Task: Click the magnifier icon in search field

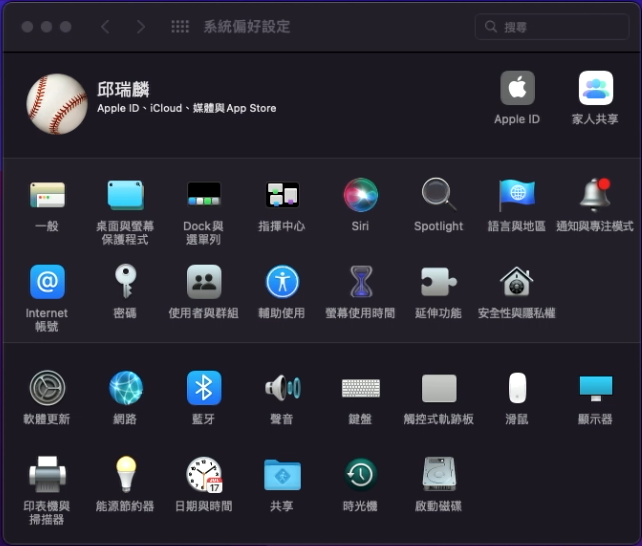Action: click(x=491, y=27)
